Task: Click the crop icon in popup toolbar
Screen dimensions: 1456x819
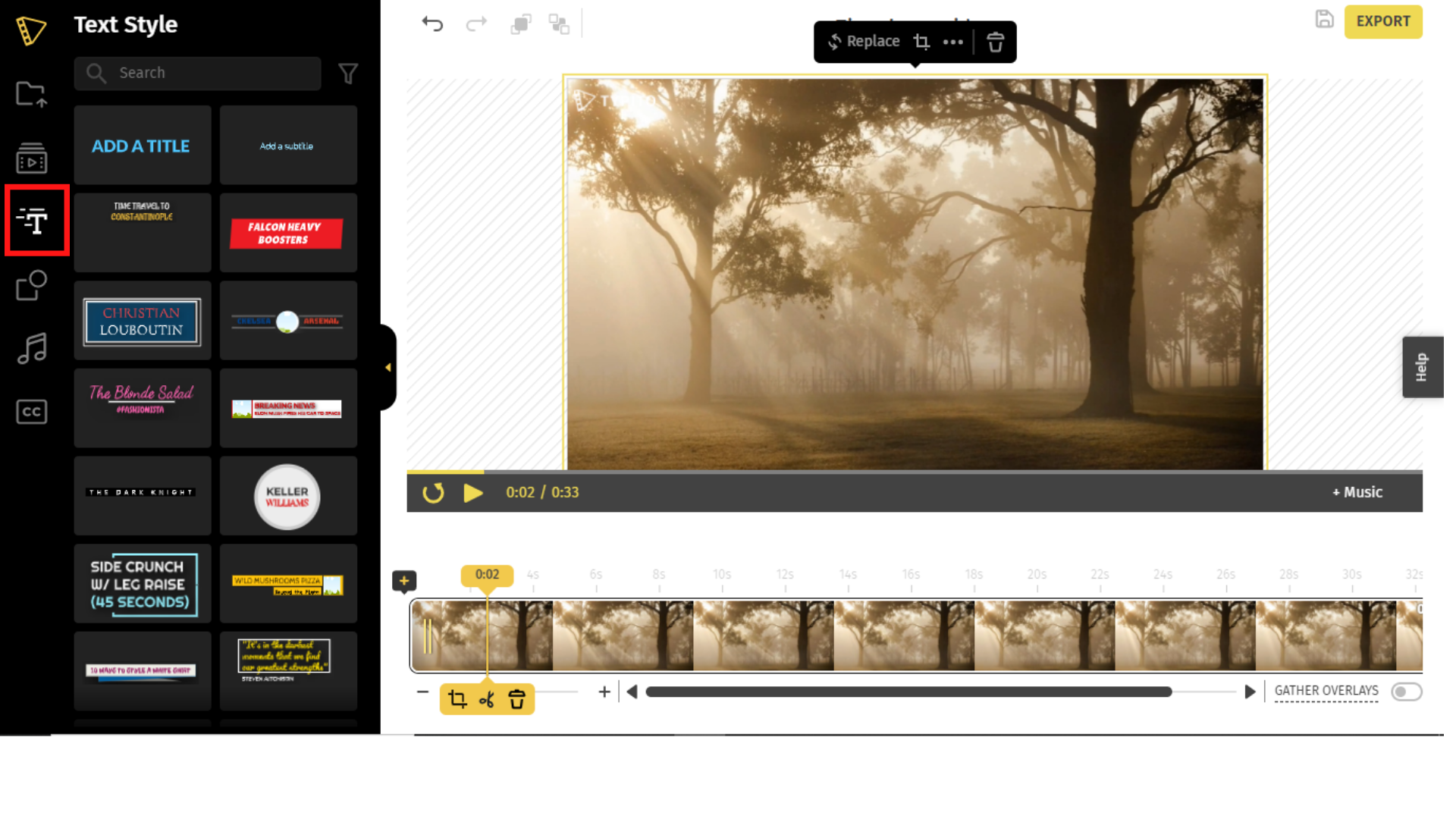Action: [x=921, y=42]
